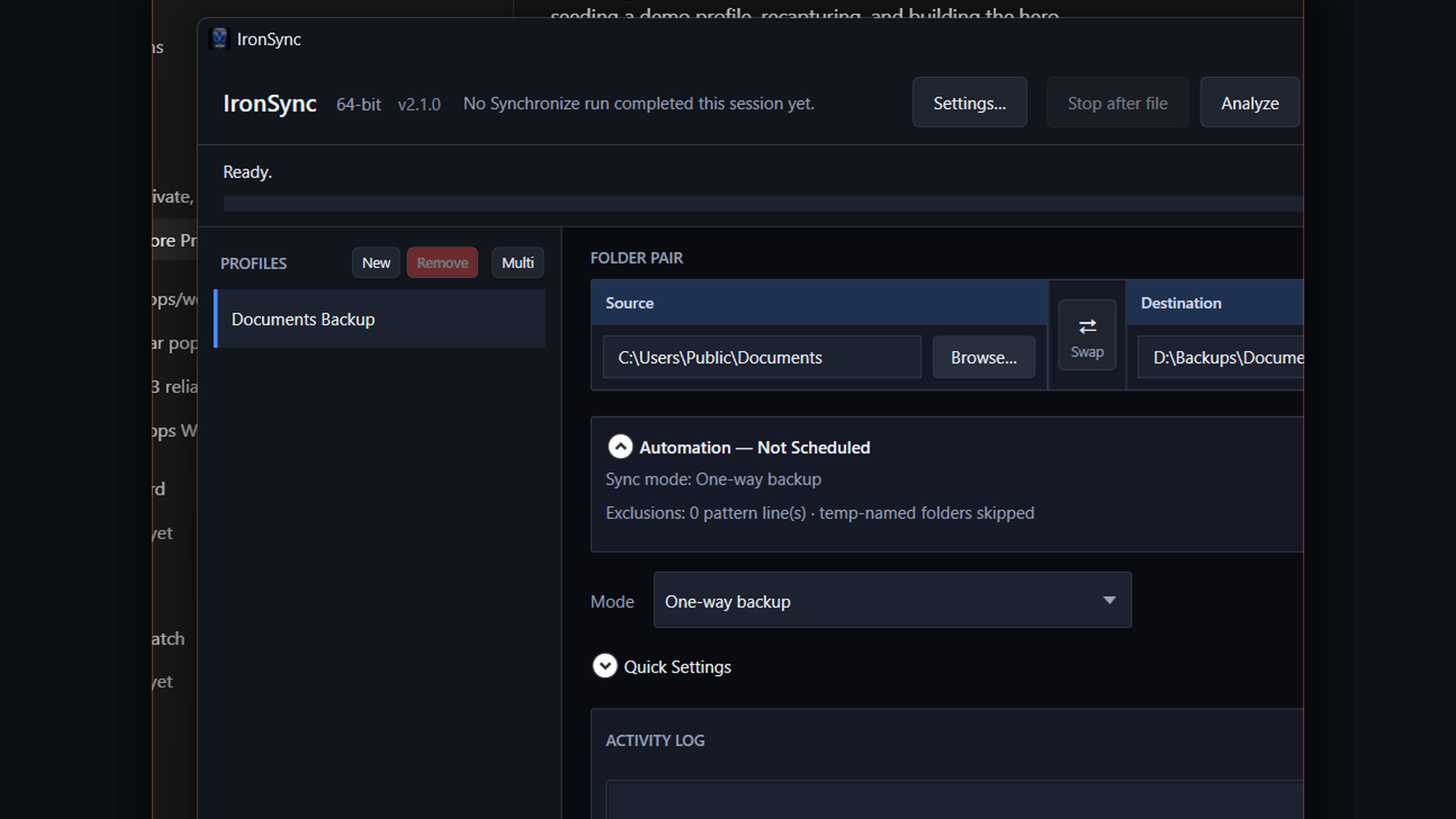Open Settings... dialog
Viewport: 1456px width, 819px height.
969,102
